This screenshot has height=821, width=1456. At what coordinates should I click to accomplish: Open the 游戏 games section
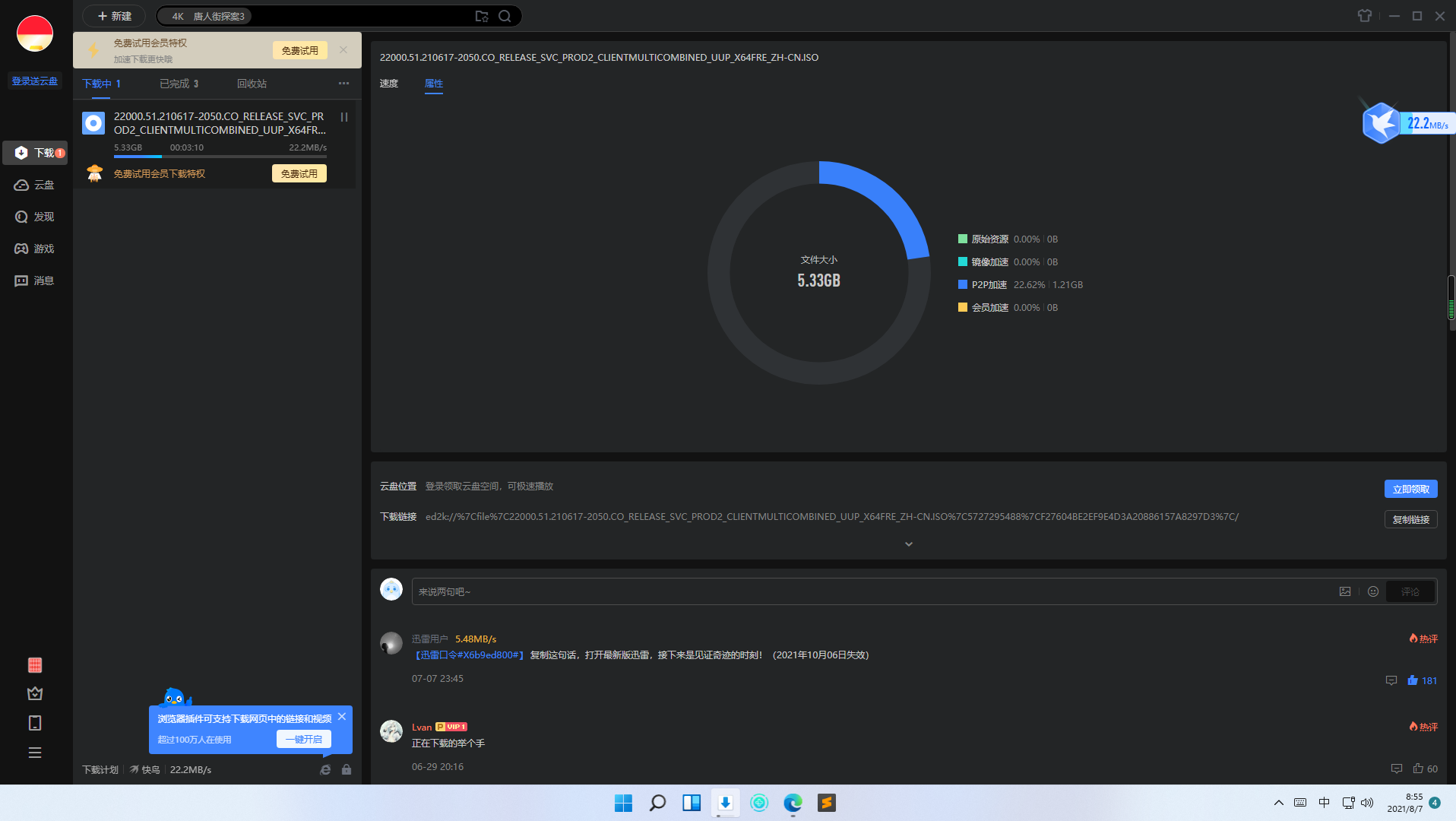[x=35, y=249]
